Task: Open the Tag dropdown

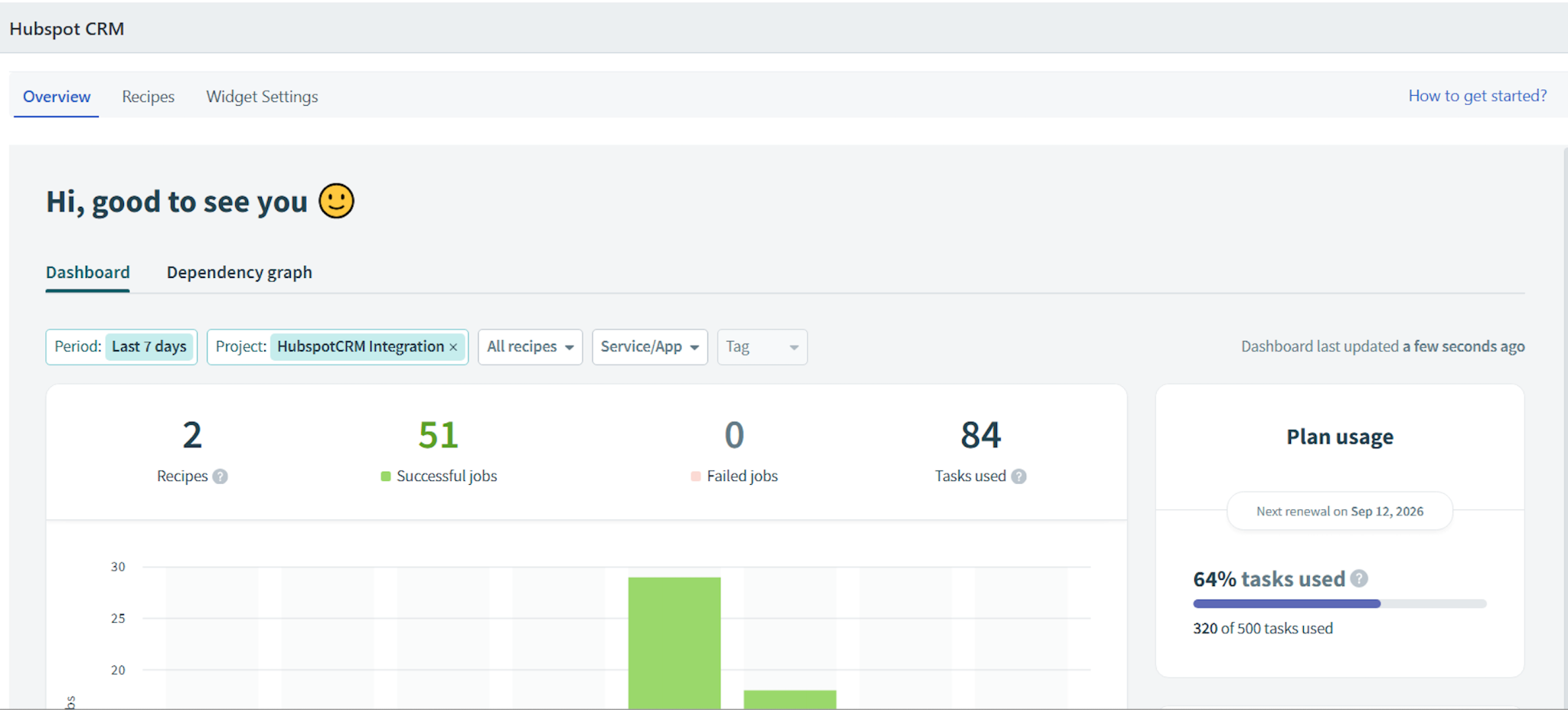Action: coord(762,347)
